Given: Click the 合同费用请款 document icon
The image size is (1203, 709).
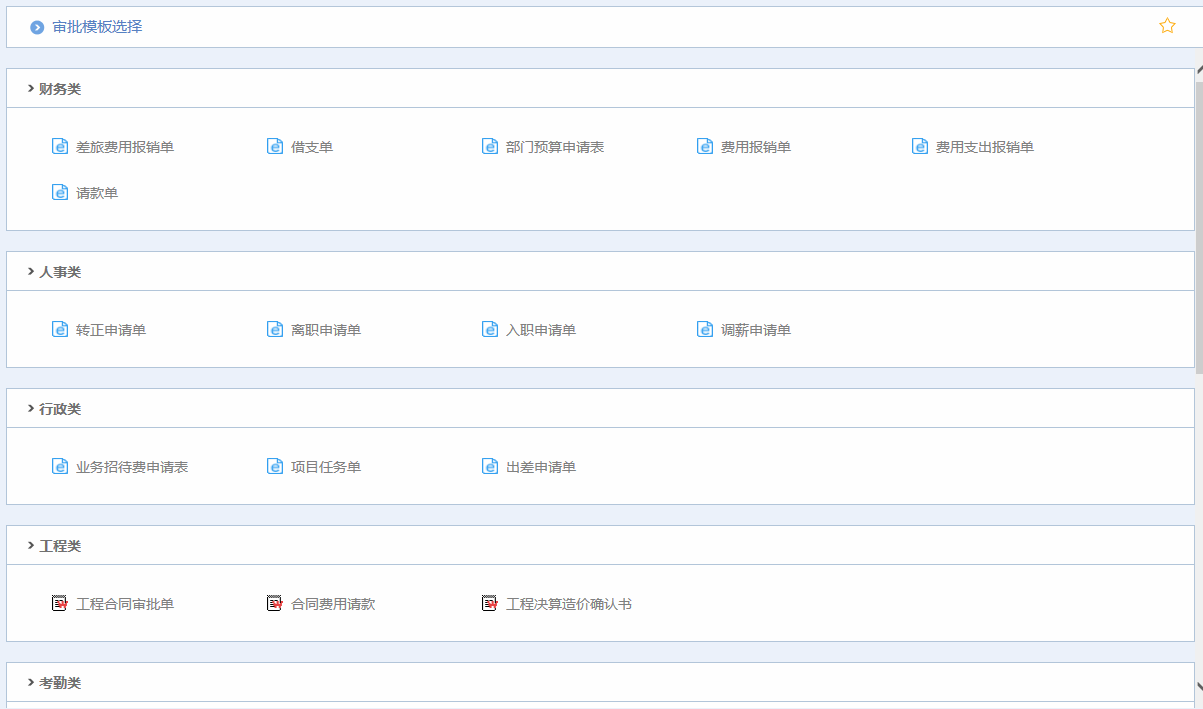Looking at the screenshot, I should click(275, 604).
